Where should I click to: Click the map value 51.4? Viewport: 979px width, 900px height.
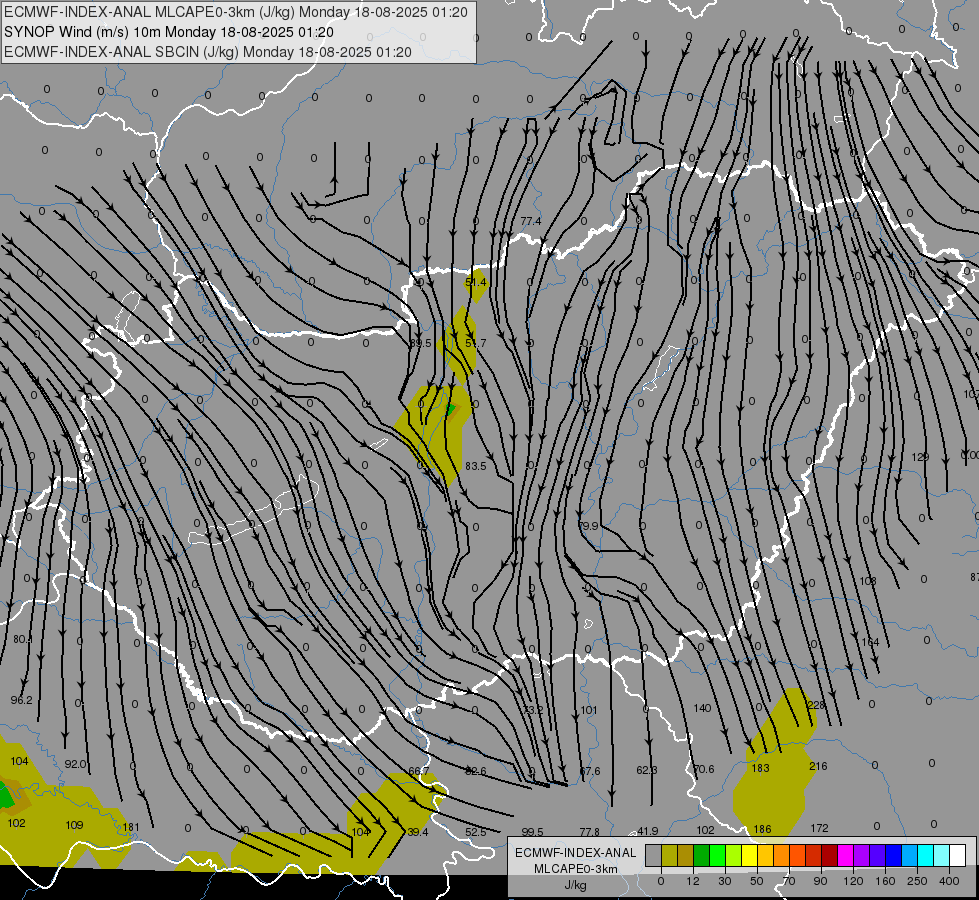click(x=476, y=282)
